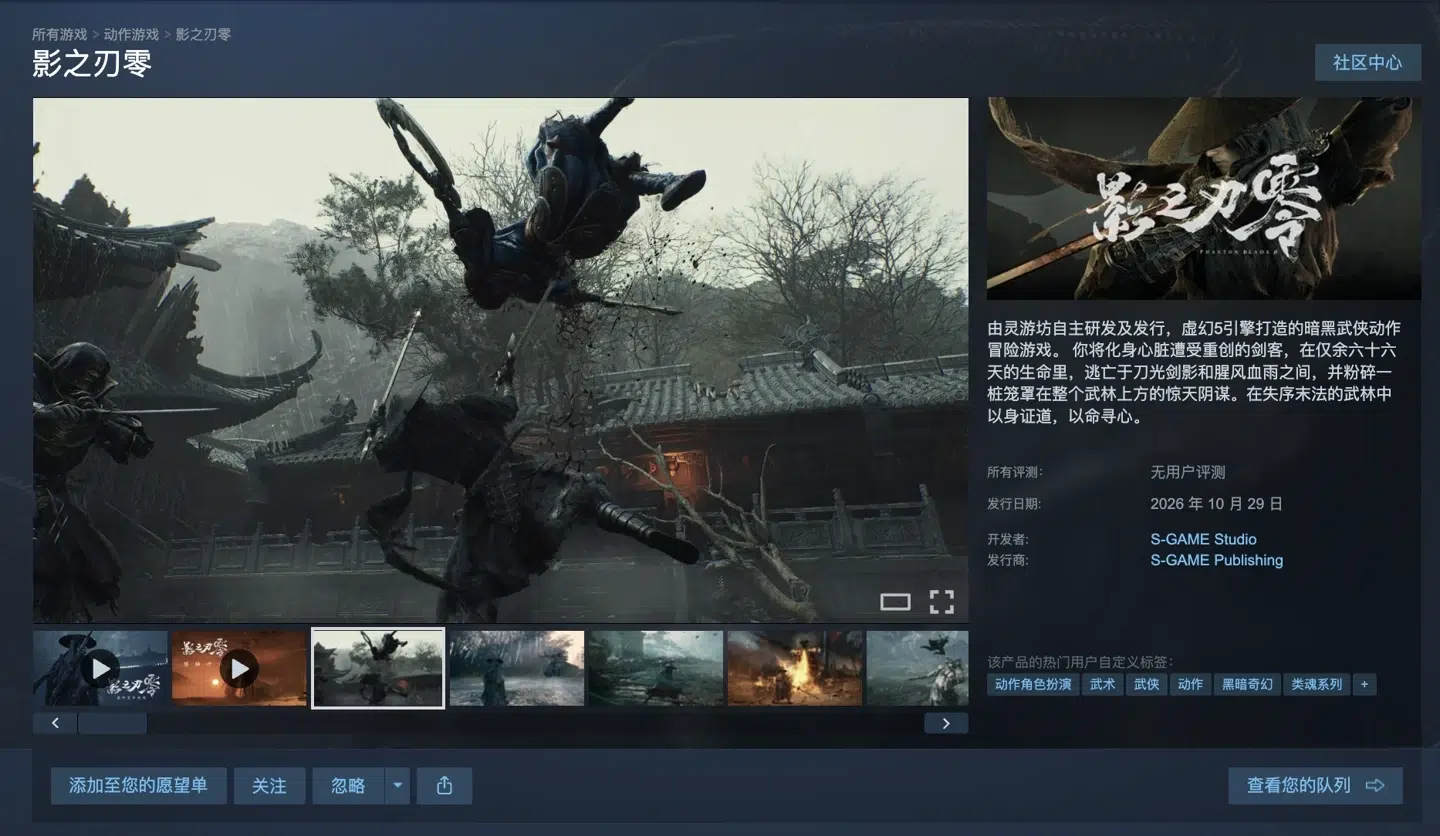This screenshot has height=836, width=1440.
Task: Click the main combat screenshot
Action: 500,360
